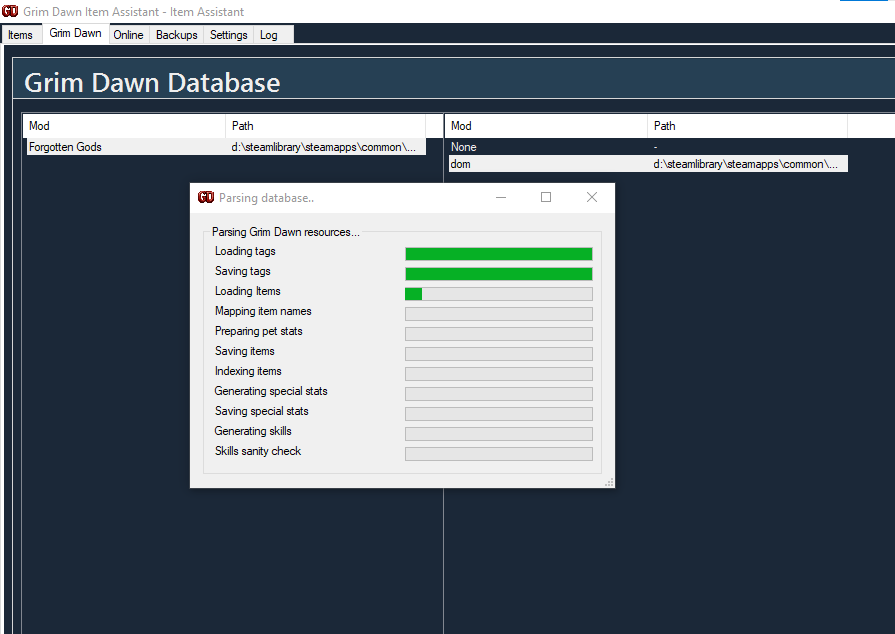The height and width of the screenshot is (634, 895).
Task: Click the Loading Items label
Action: pos(248,291)
